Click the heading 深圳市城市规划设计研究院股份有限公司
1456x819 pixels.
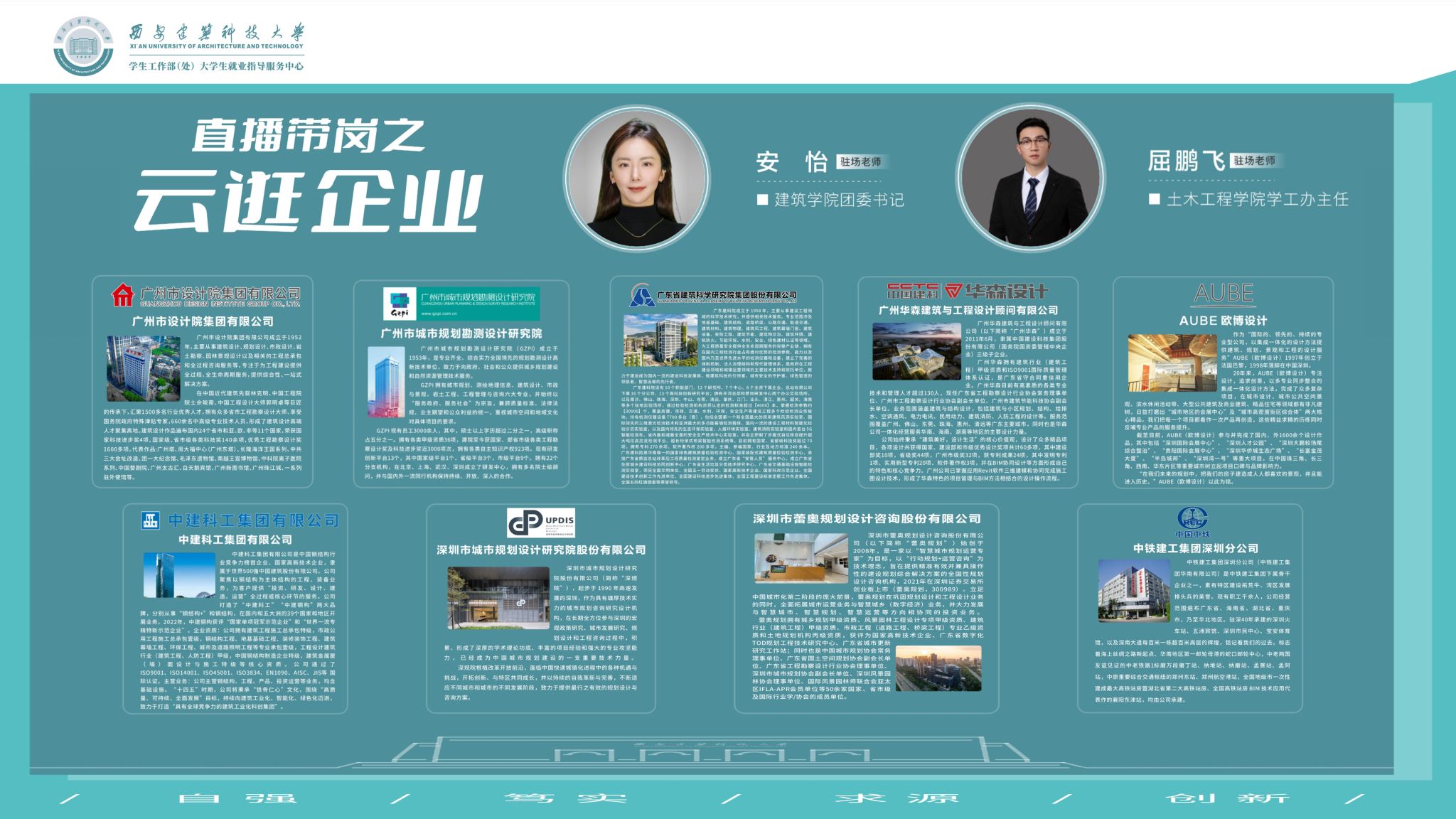coord(541,550)
